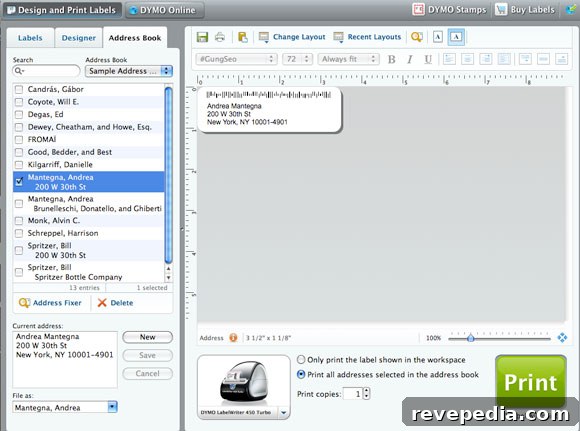The width and height of the screenshot is (580, 431).
Task: Click the green Print button
Action: click(x=531, y=381)
